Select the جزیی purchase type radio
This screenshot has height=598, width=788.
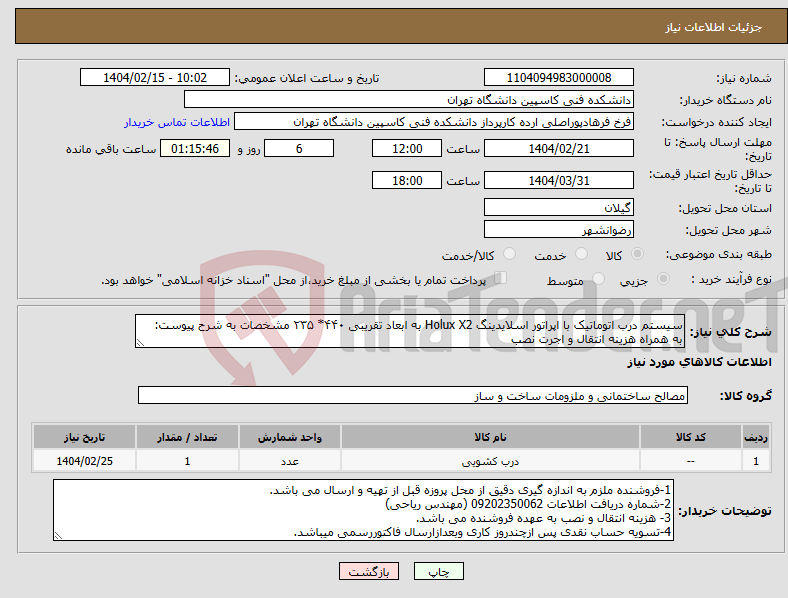[663, 278]
